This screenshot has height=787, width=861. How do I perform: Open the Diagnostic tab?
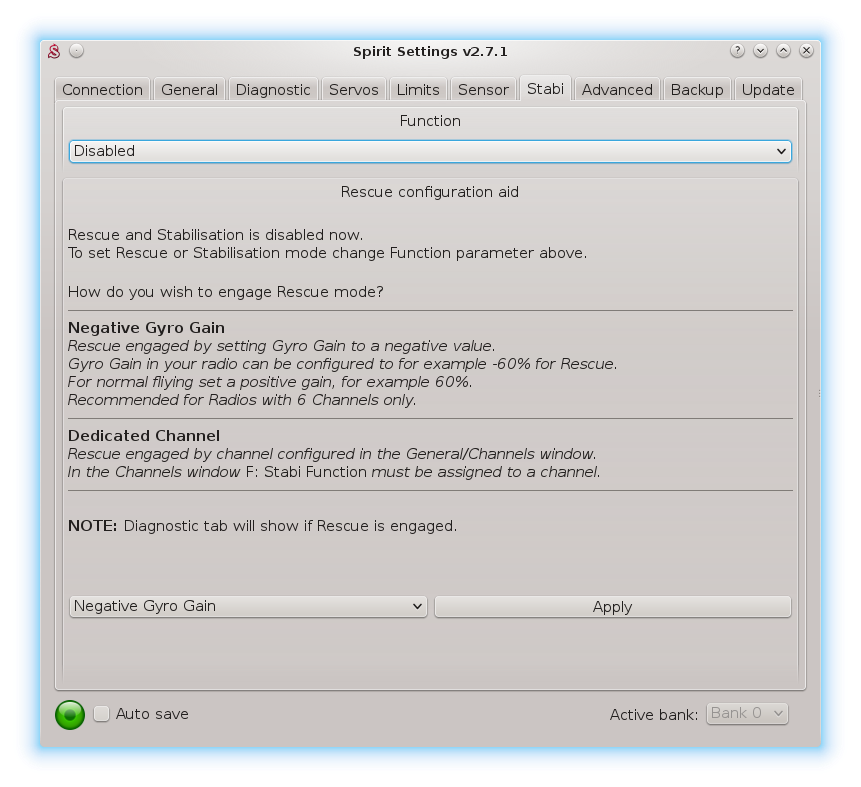click(273, 90)
